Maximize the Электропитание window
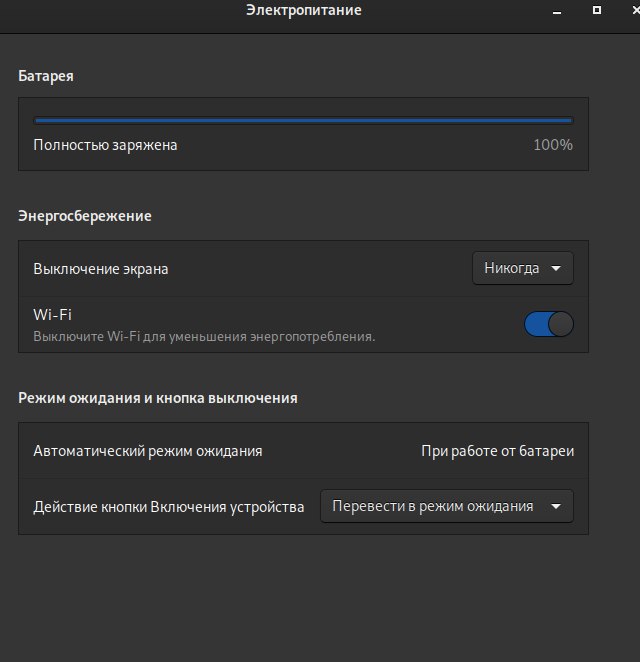The height and width of the screenshot is (662, 640). coord(597,10)
